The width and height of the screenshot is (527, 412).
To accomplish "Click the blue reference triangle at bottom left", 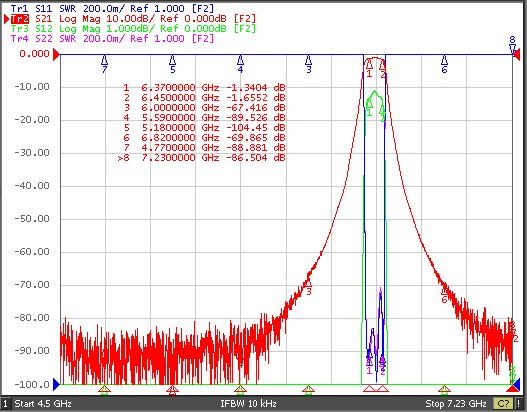I will pos(56,384).
